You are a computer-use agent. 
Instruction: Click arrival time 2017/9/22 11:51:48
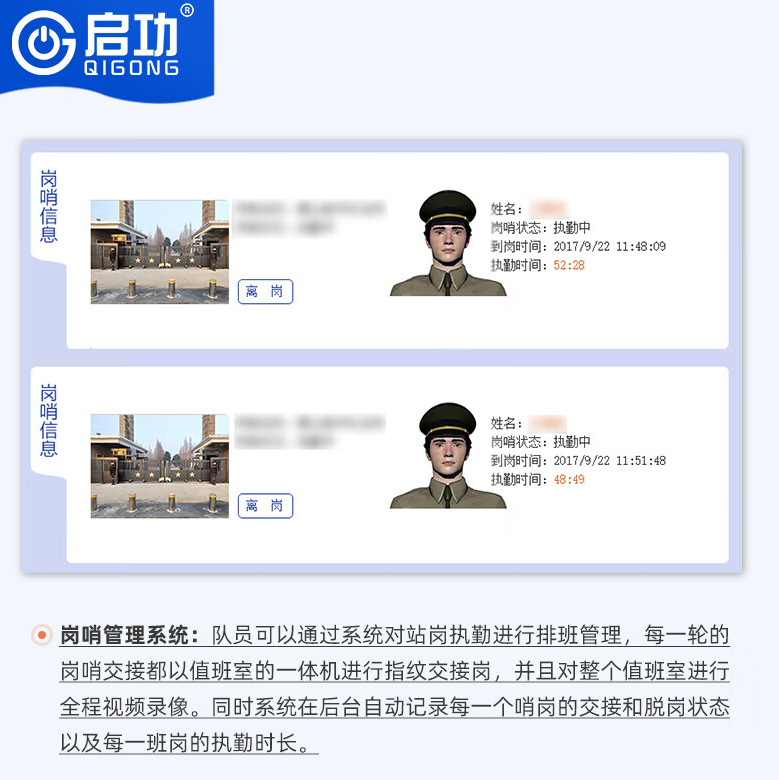click(610, 461)
